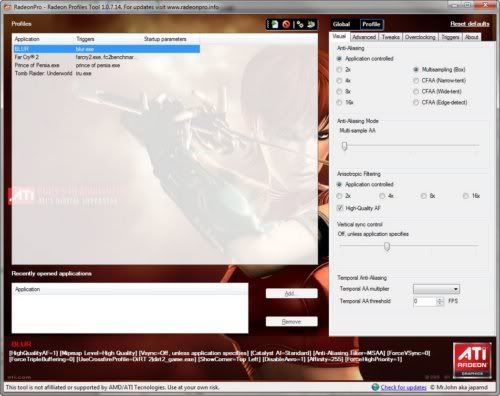Open the Check for updates link
Screen dimensions: 500x396
(403, 387)
